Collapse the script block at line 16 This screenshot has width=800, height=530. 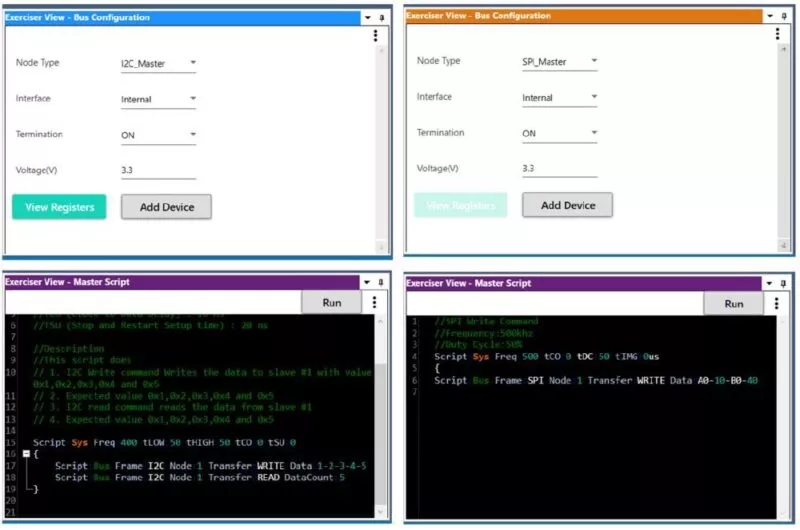tap(26, 454)
